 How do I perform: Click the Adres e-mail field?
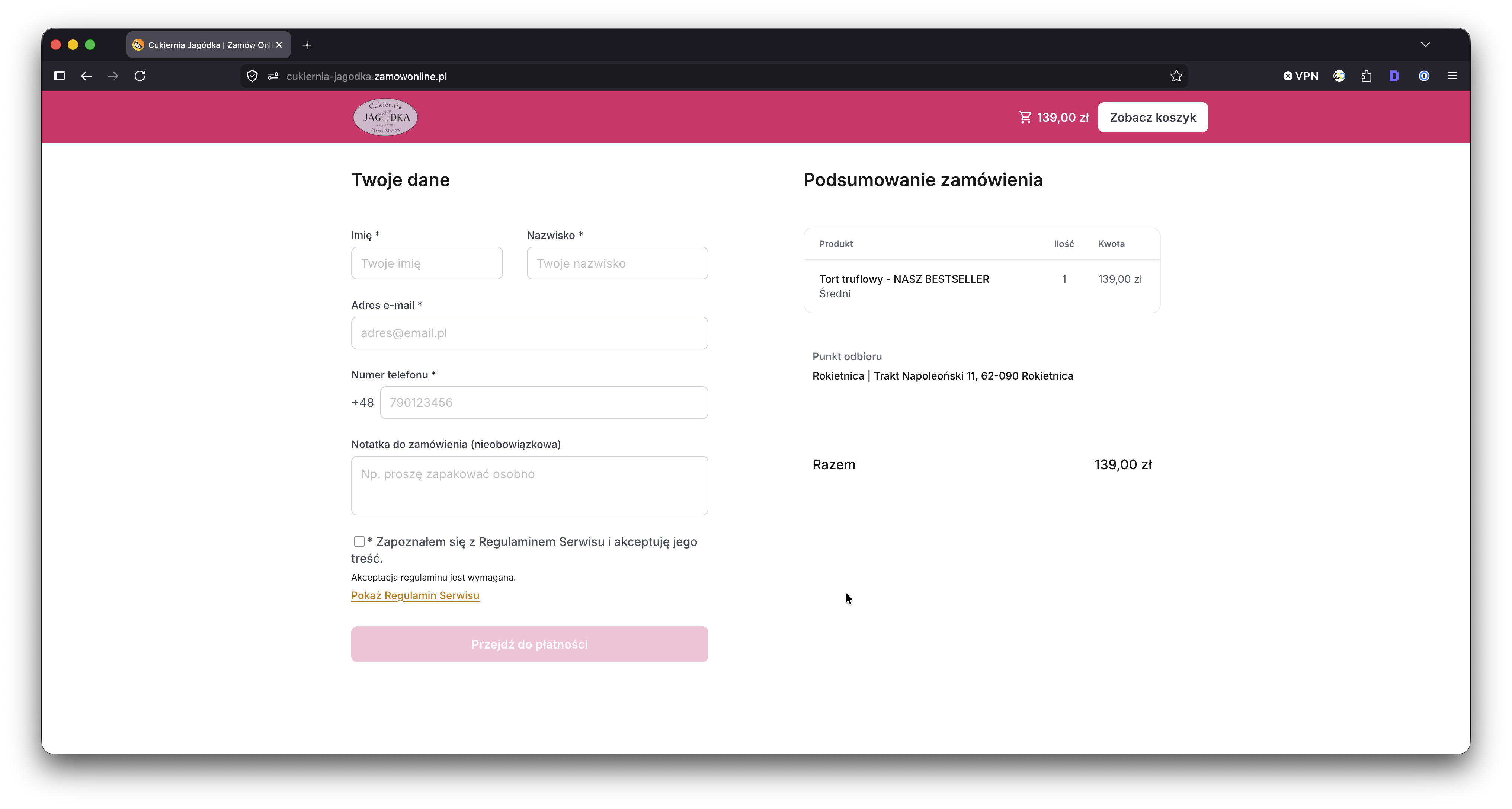tap(529, 333)
